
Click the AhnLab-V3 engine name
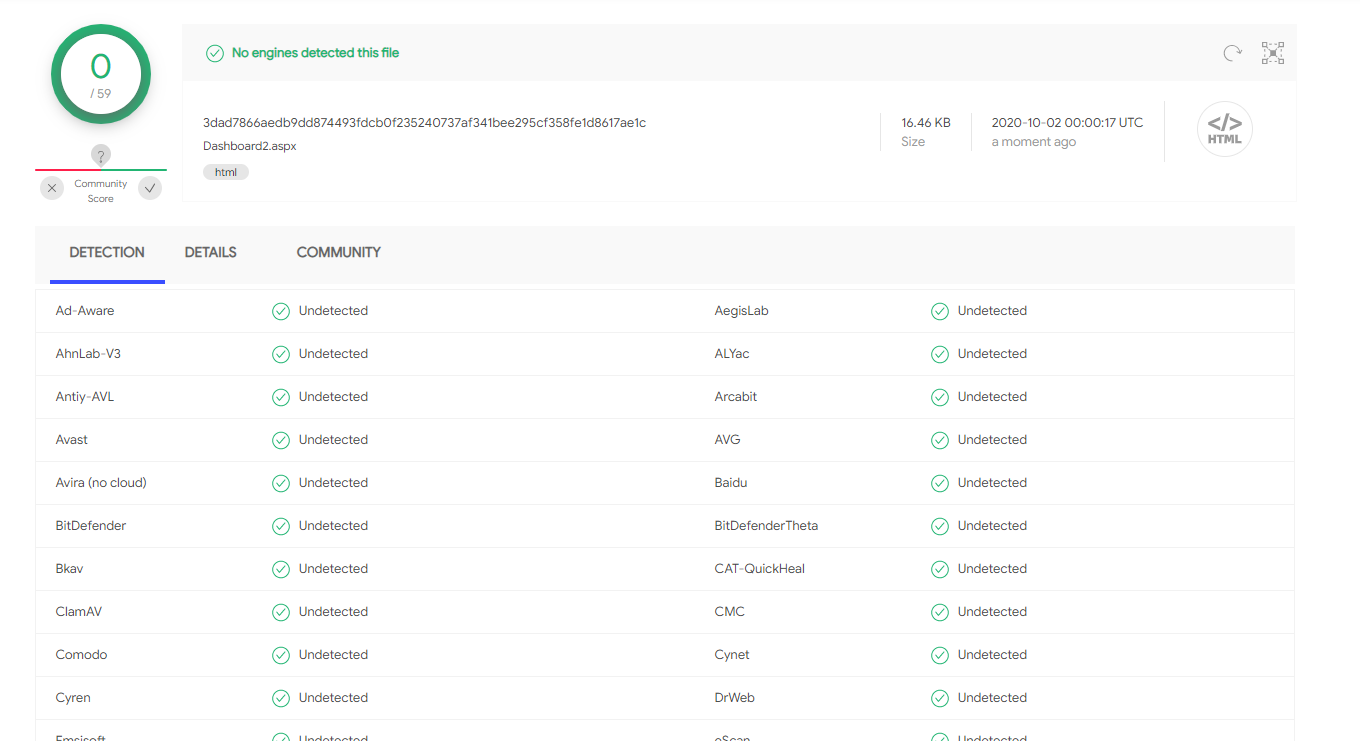pyautogui.click(x=89, y=354)
